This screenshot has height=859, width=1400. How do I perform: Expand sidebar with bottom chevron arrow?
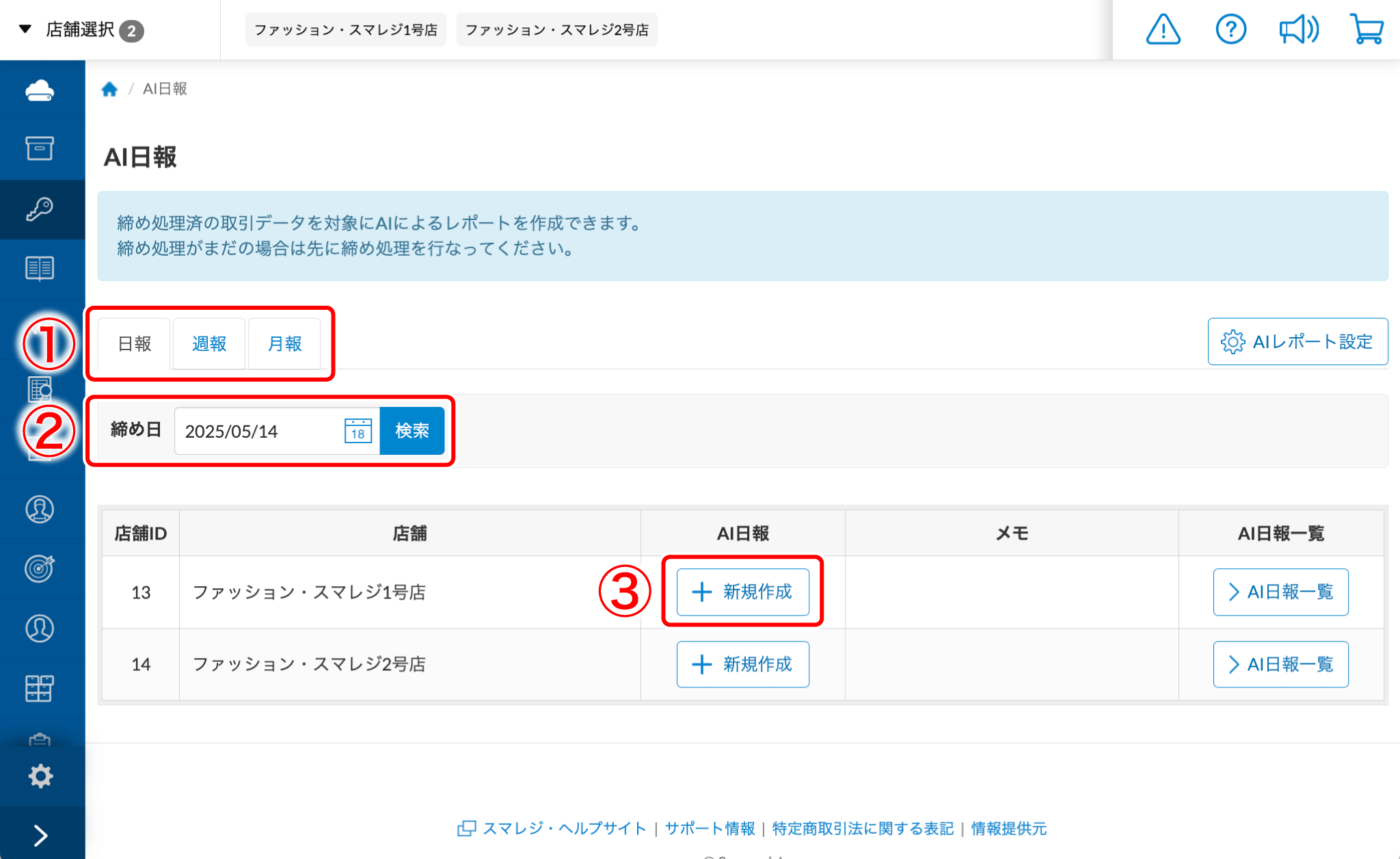click(40, 835)
